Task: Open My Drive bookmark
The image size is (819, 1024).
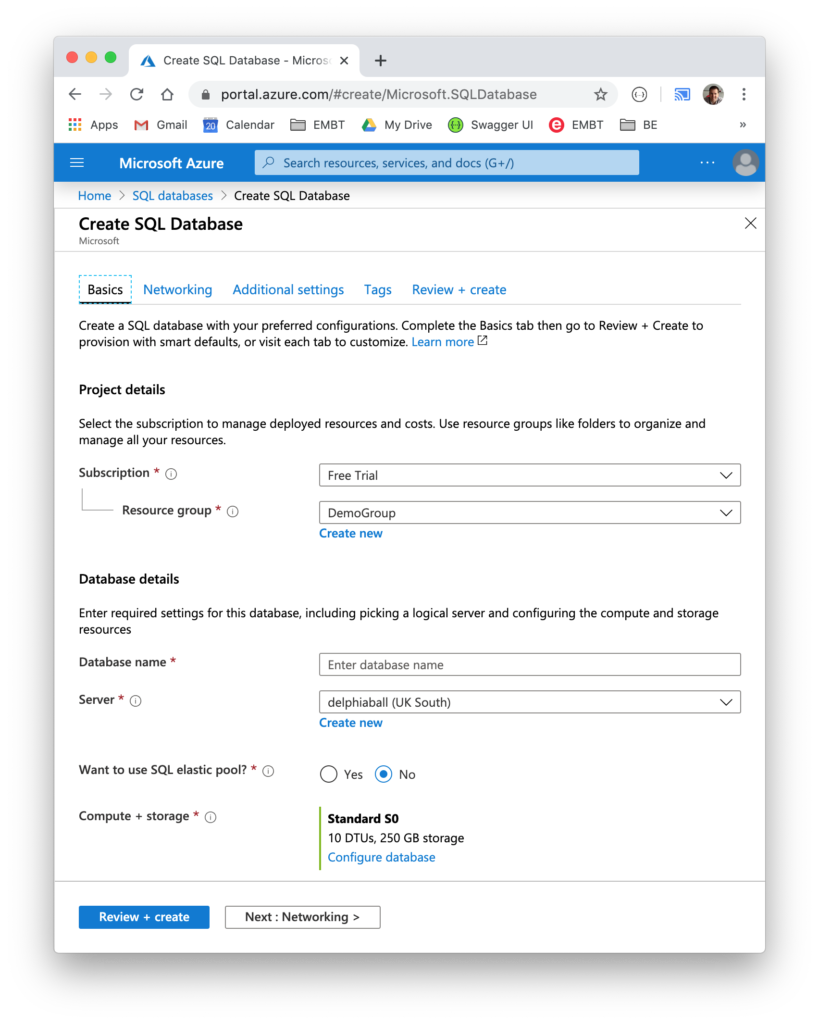Action: point(397,125)
